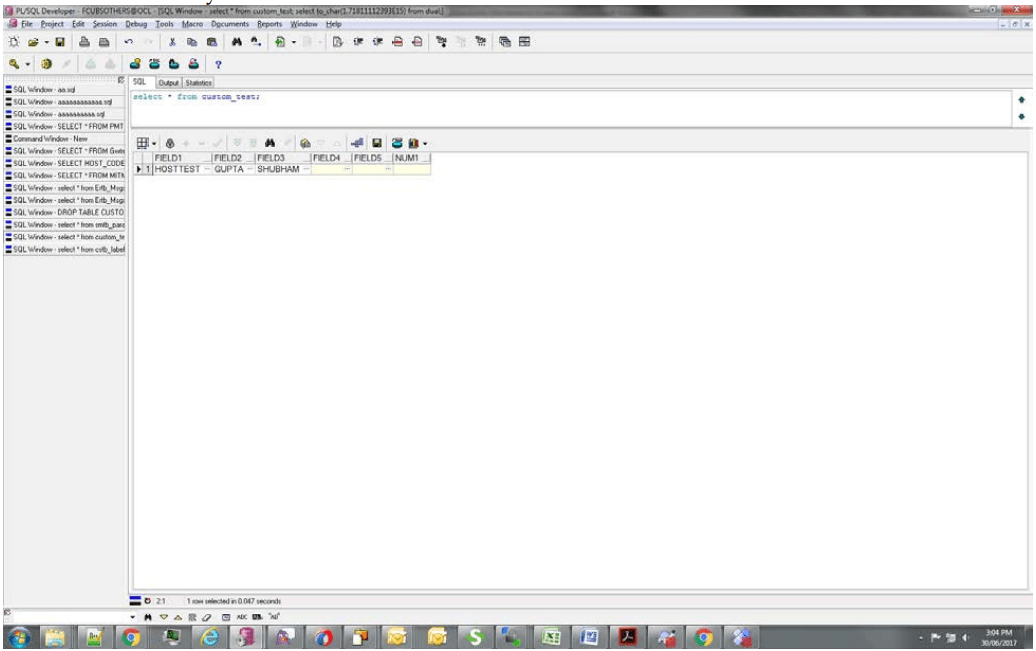Click the Windows Start button

coord(18,637)
